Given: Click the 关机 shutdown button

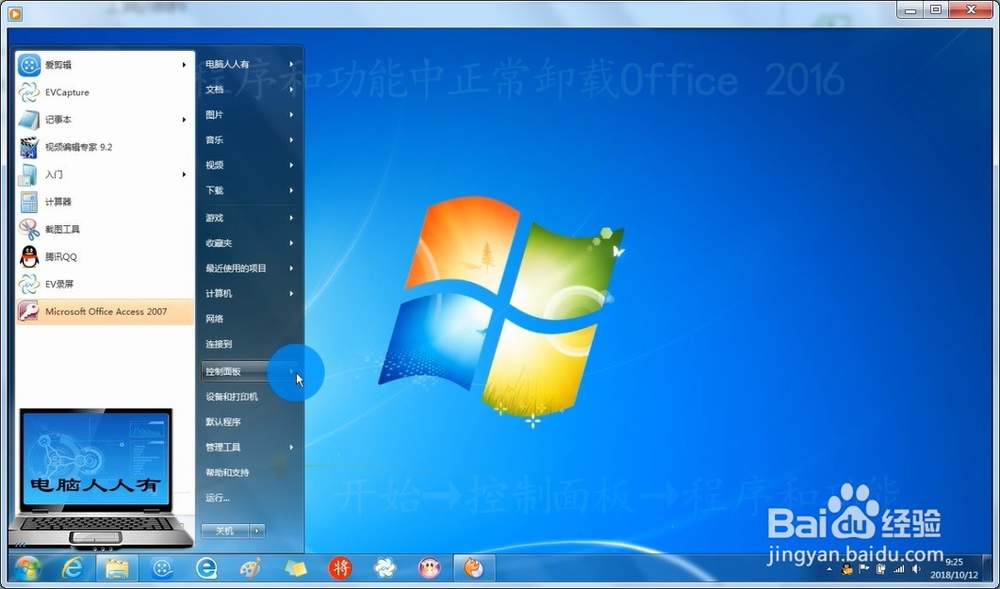Looking at the screenshot, I should click(x=225, y=531).
